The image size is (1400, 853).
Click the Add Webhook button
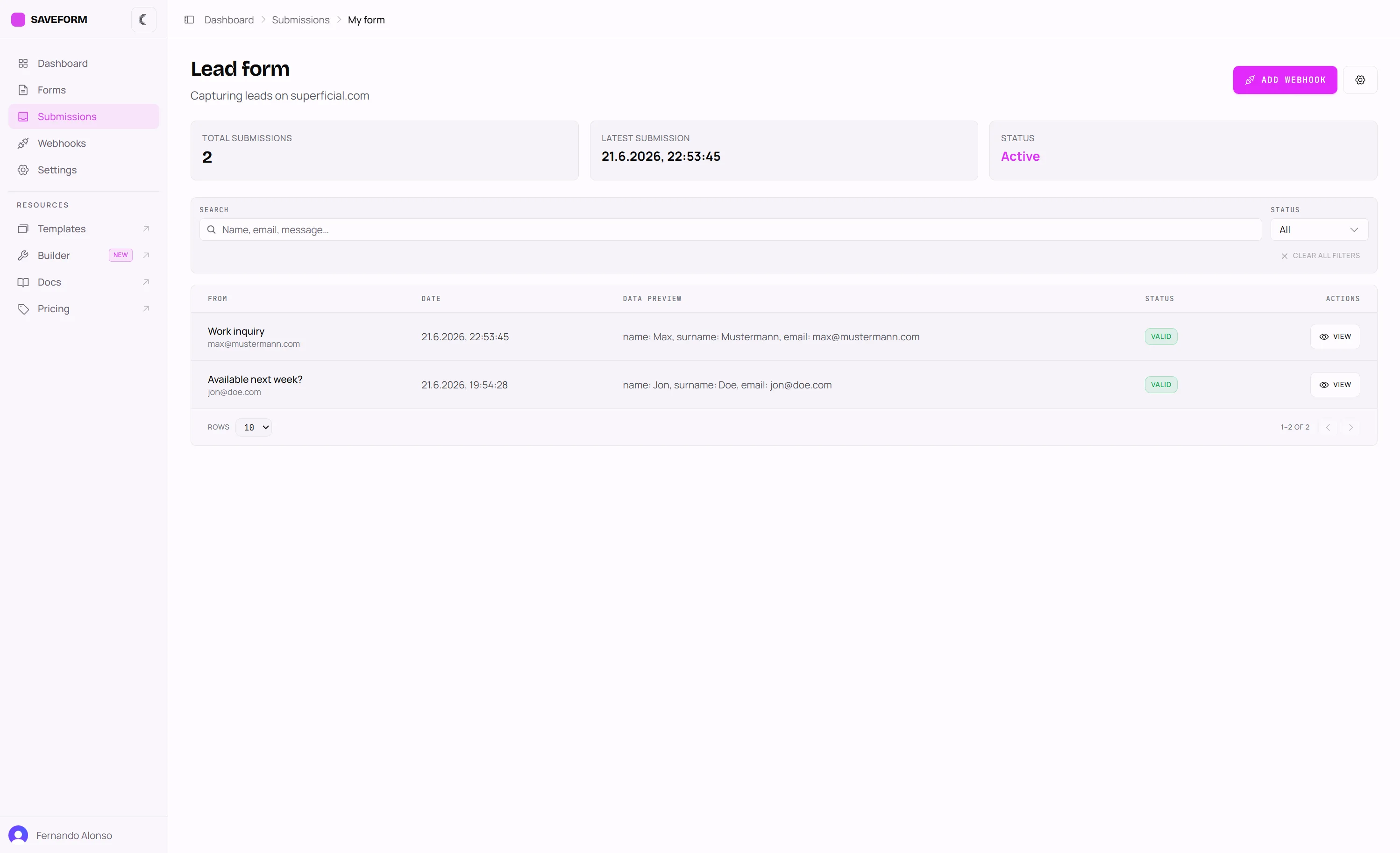click(x=1285, y=80)
